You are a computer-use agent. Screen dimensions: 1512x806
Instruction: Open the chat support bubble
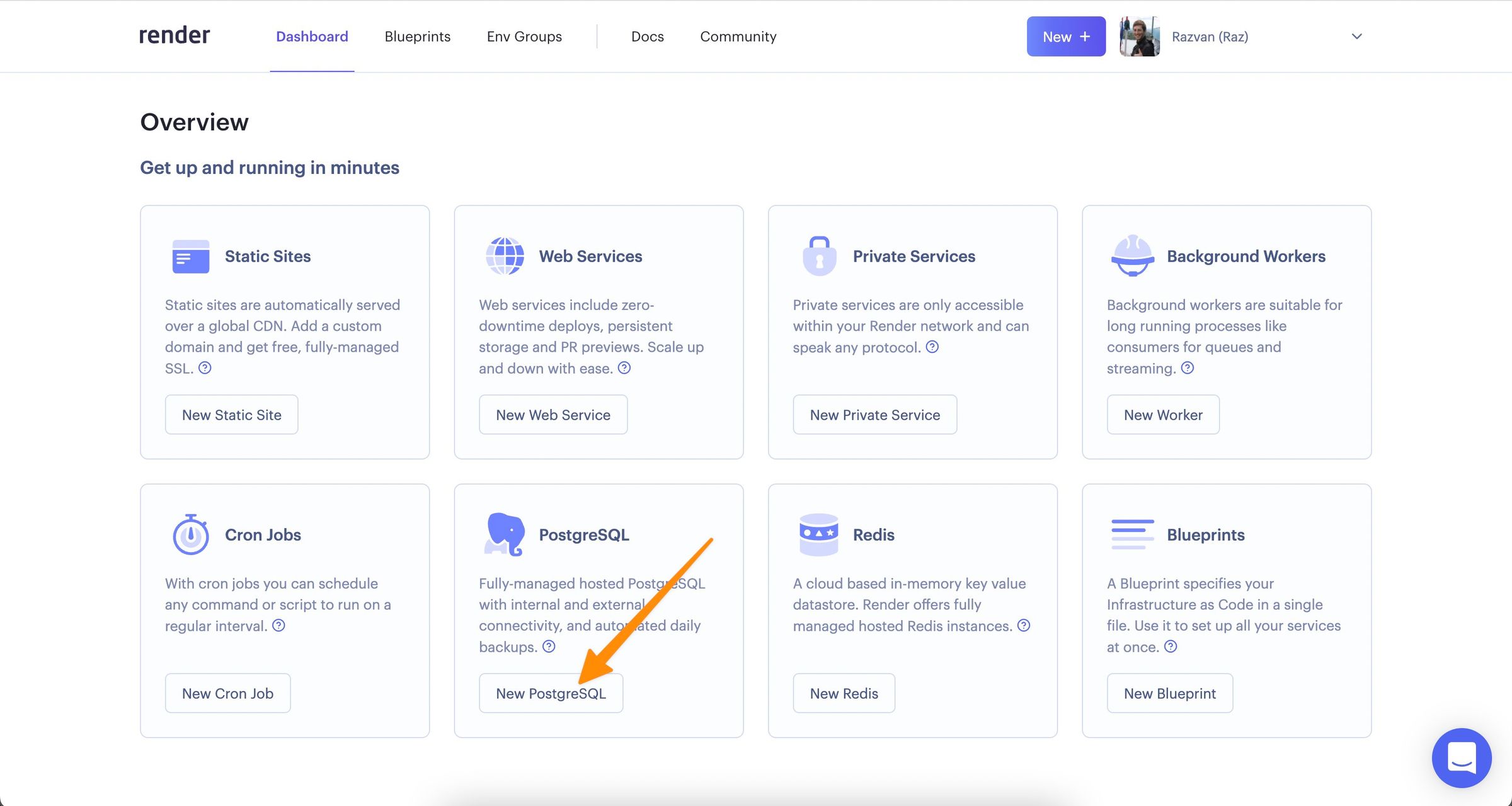pyautogui.click(x=1461, y=757)
